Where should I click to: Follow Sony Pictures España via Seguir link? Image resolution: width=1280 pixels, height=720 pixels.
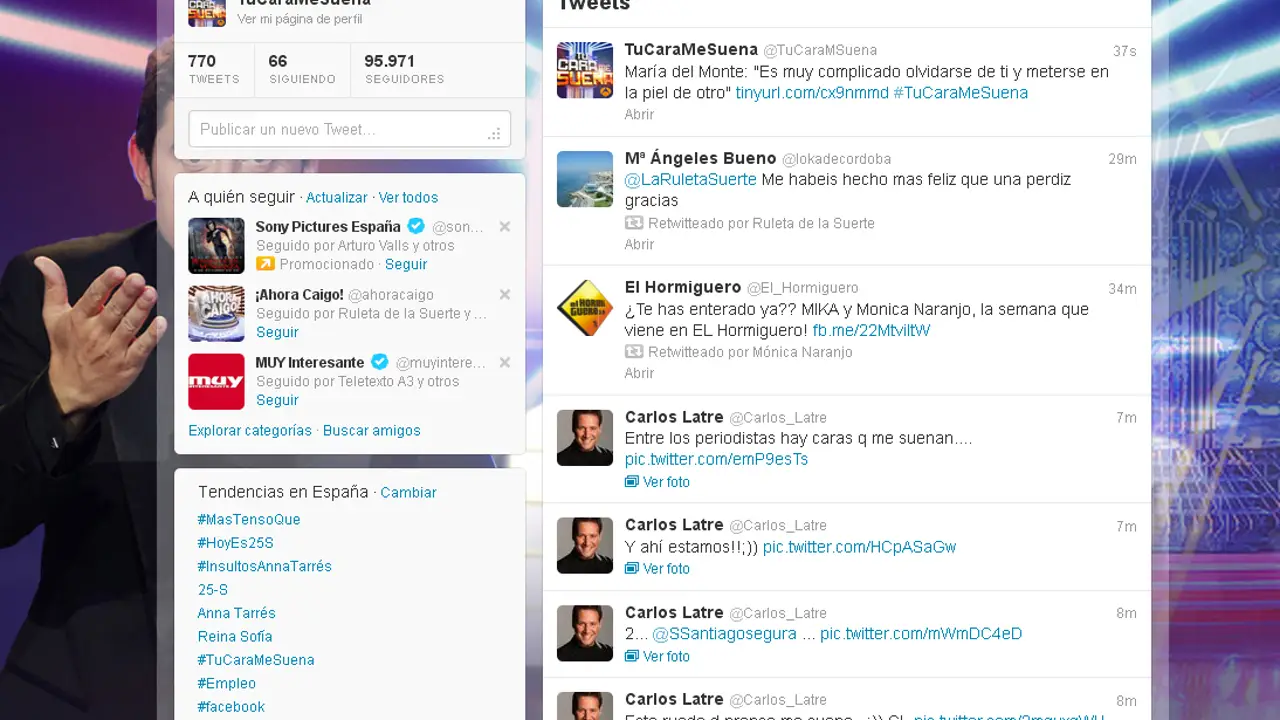pyautogui.click(x=406, y=264)
